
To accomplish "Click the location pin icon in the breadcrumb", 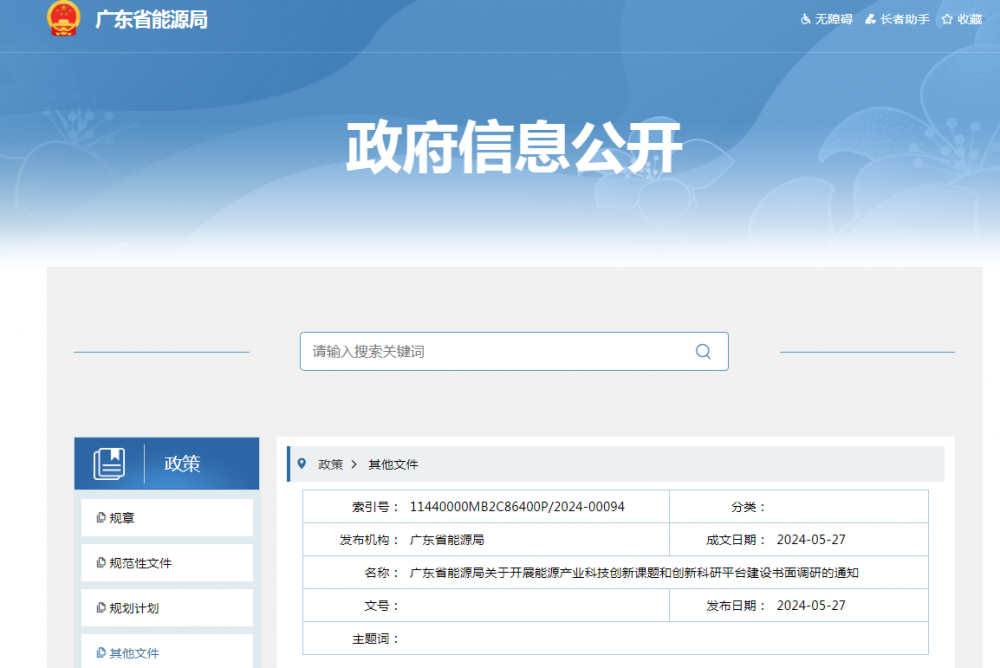I will click(x=300, y=463).
